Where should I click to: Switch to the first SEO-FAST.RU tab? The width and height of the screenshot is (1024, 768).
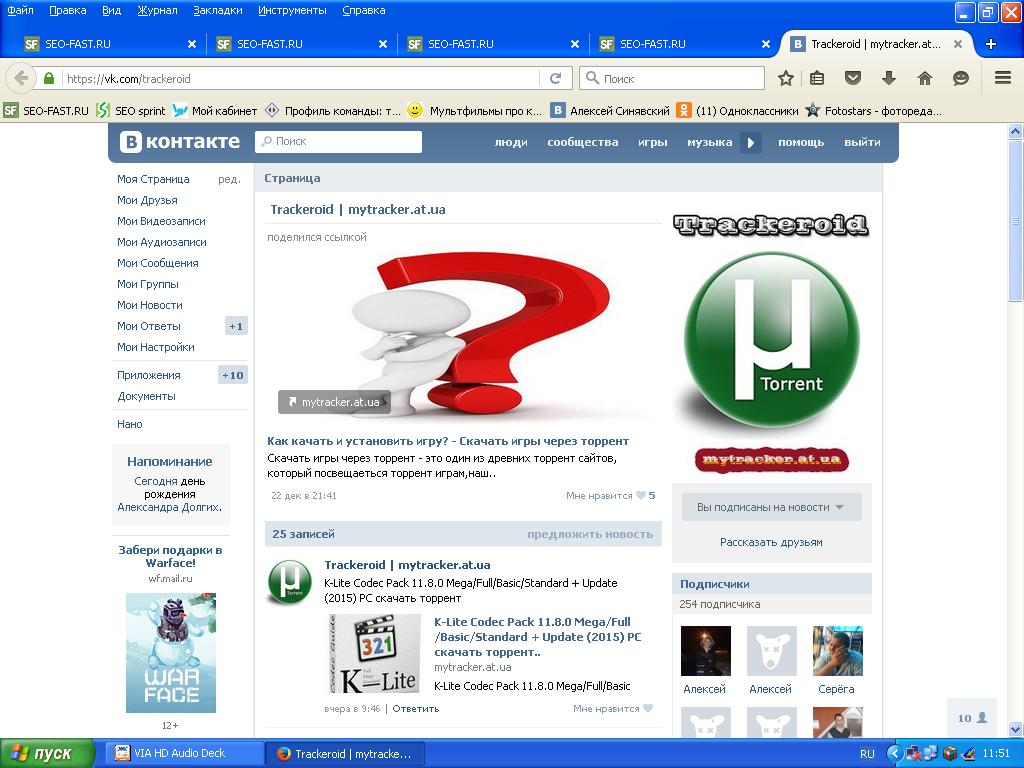108,44
